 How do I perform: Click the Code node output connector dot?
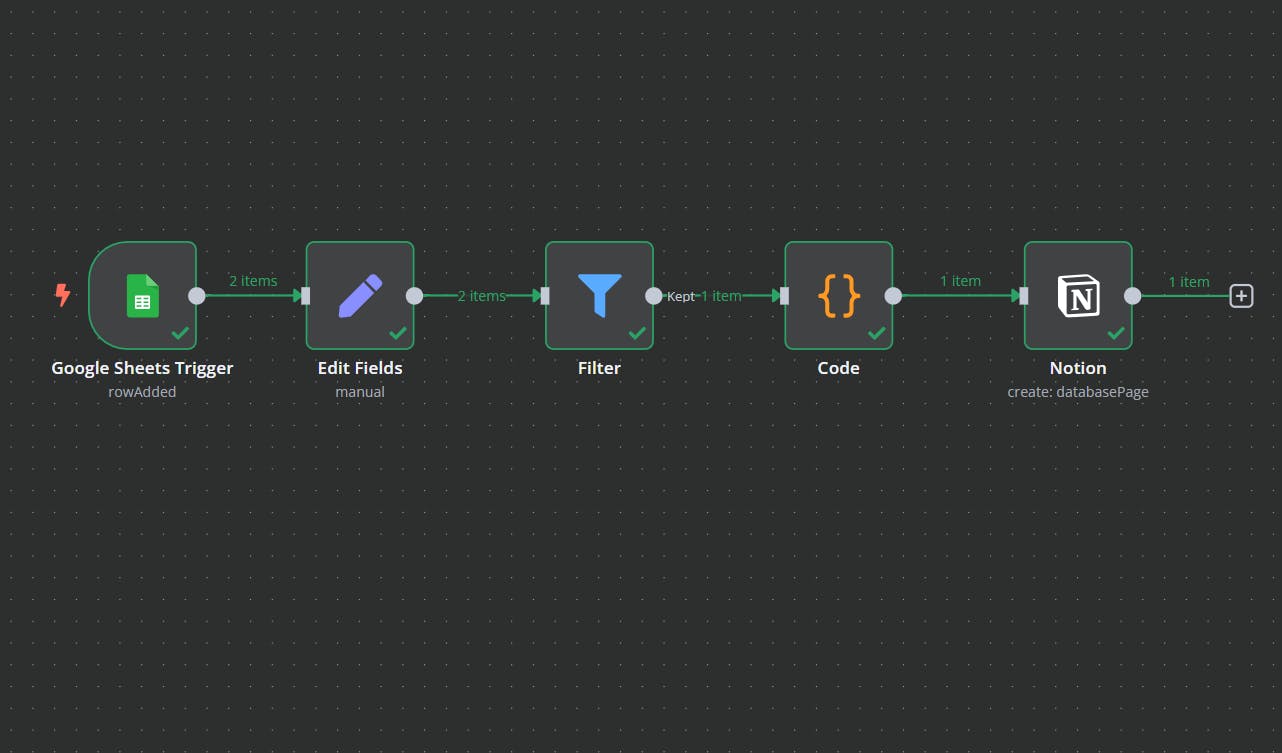(x=893, y=295)
